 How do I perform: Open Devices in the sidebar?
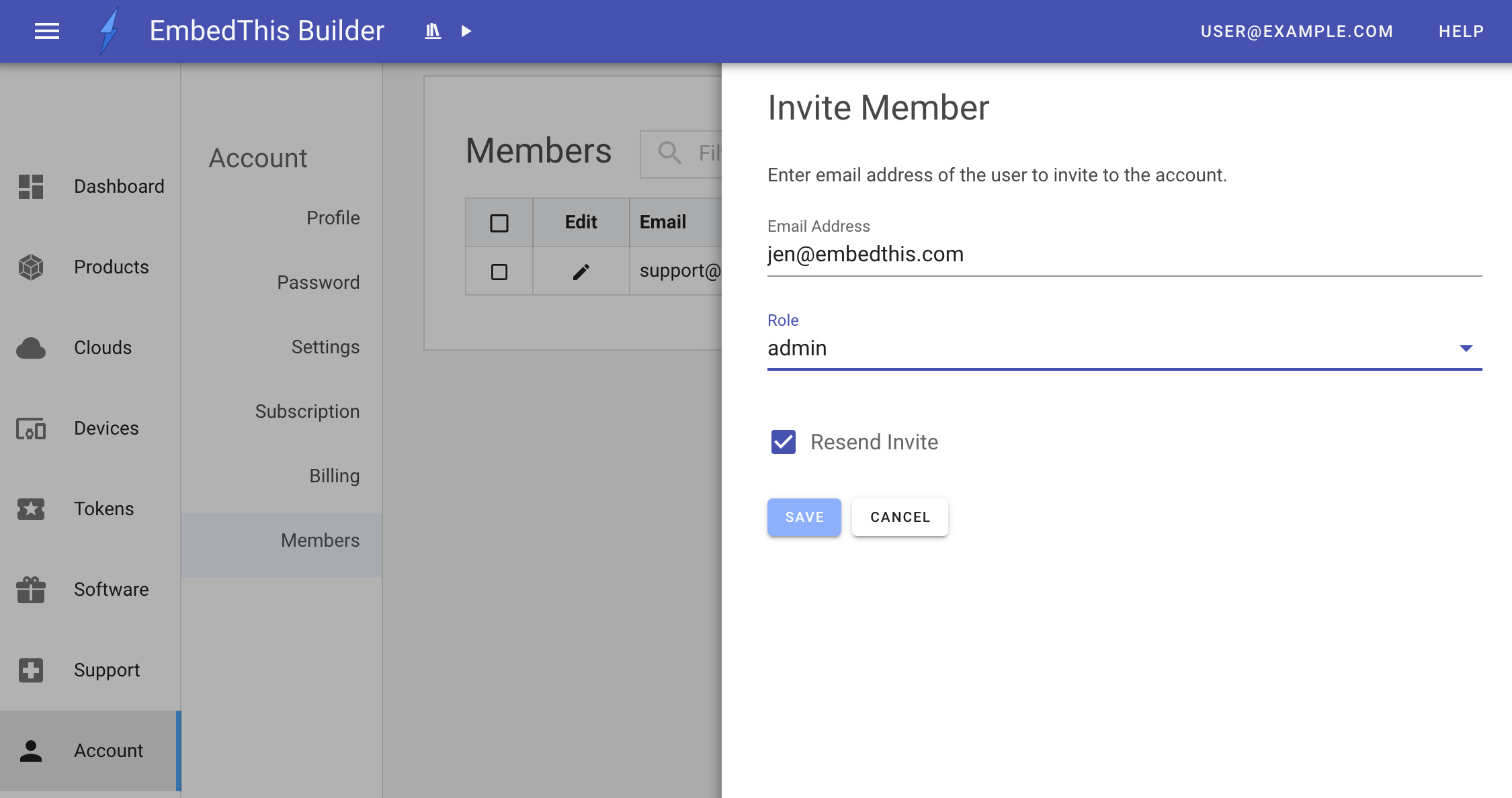[91, 429]
